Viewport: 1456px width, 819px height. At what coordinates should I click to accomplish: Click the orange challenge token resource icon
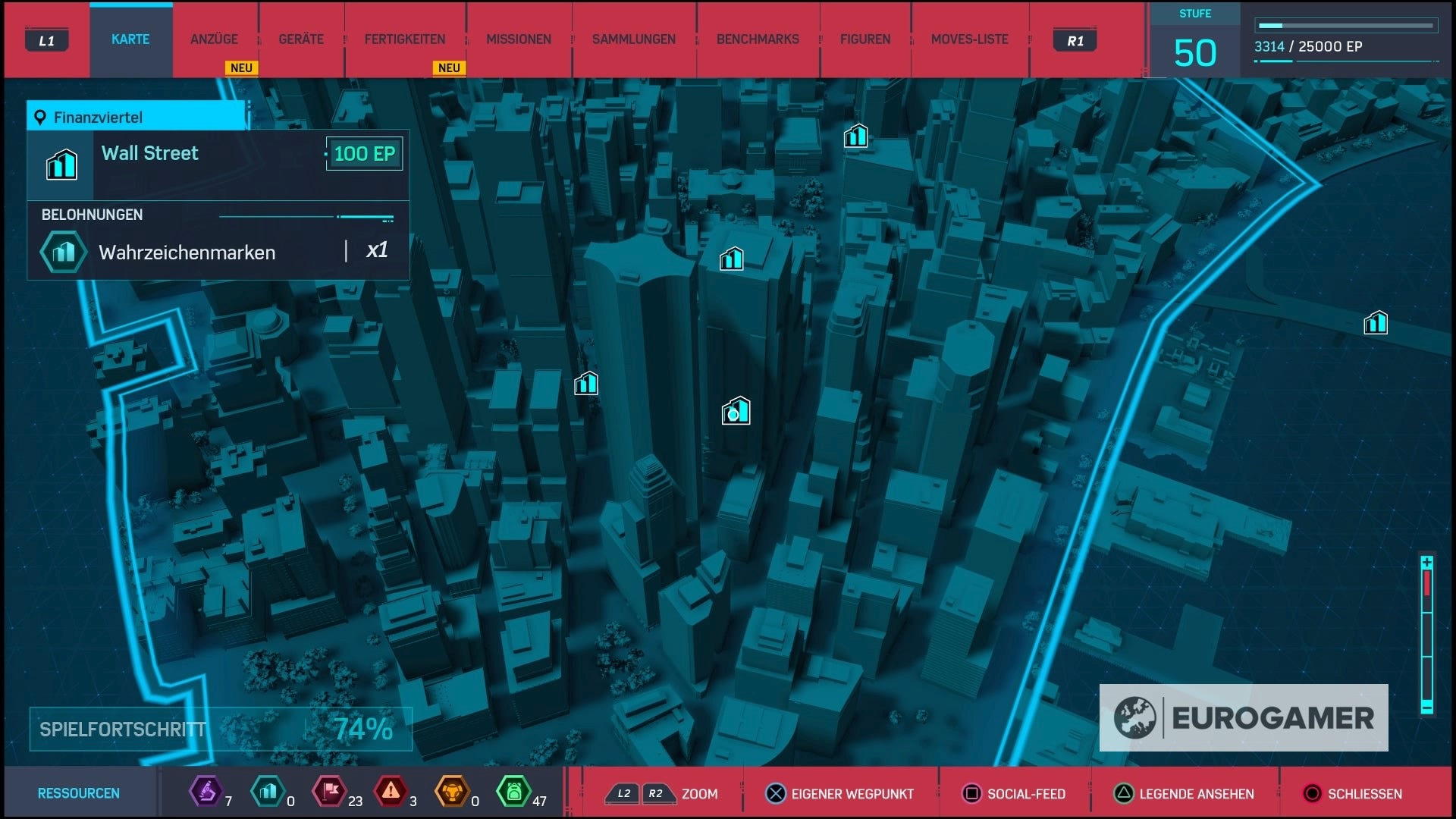coord(452,792)
